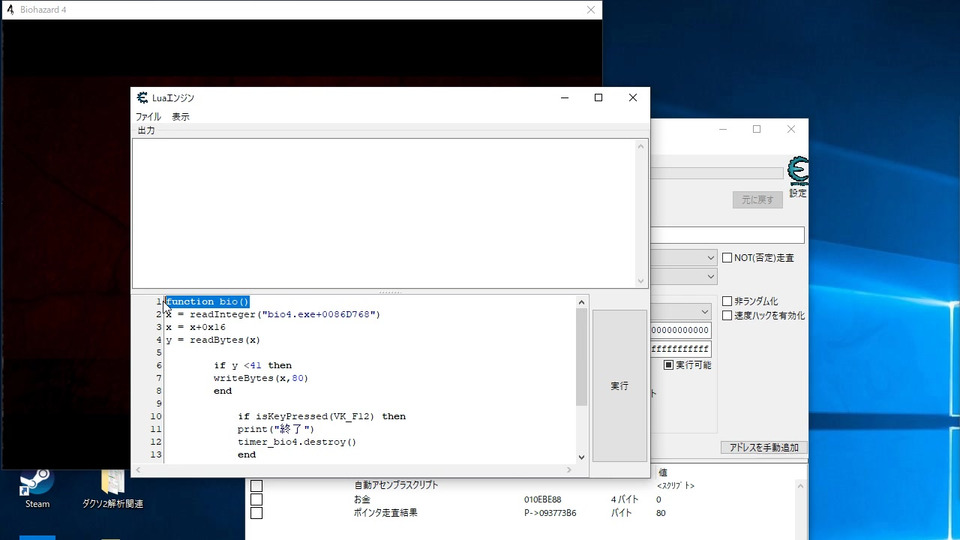The image size is (960, 540).
Task: Select the お金 entry in address list
Action: pos(362,500)
